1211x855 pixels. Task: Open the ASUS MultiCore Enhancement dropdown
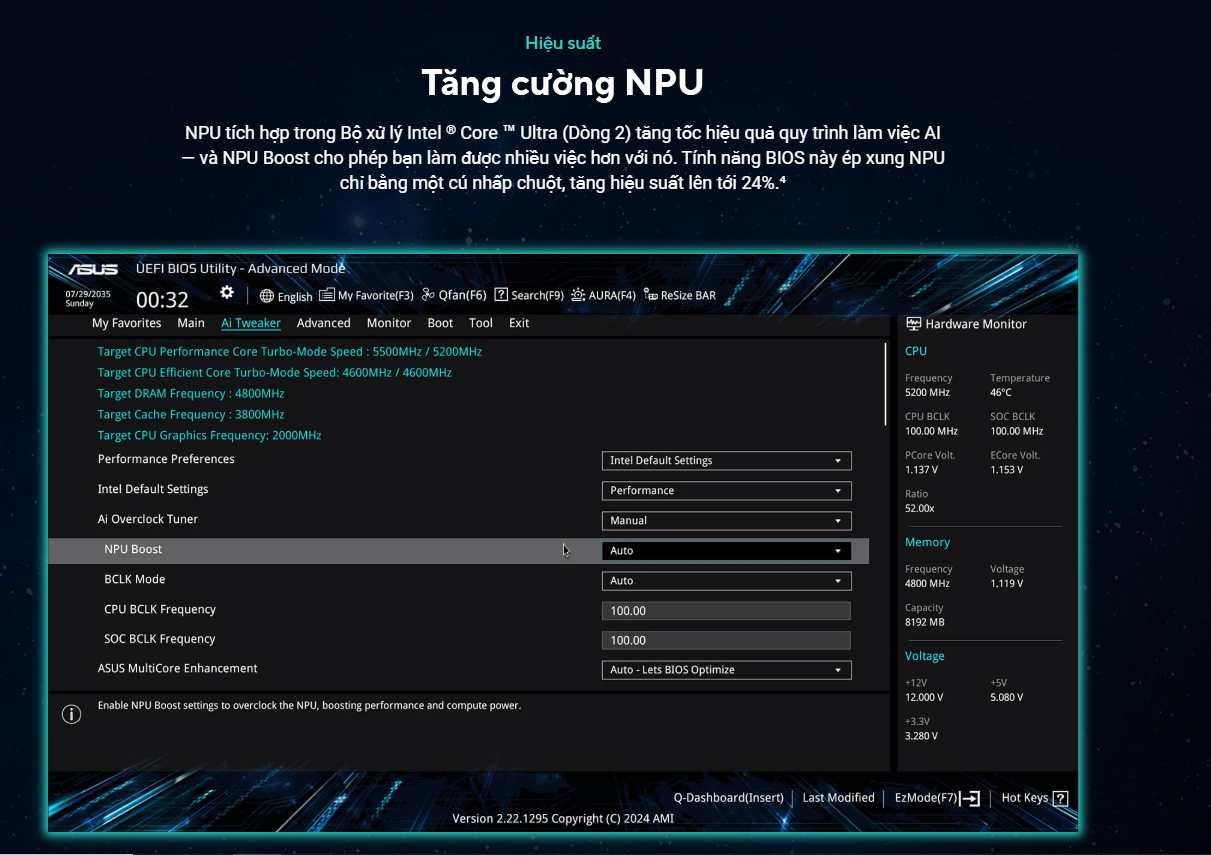(x=727, y=670)
